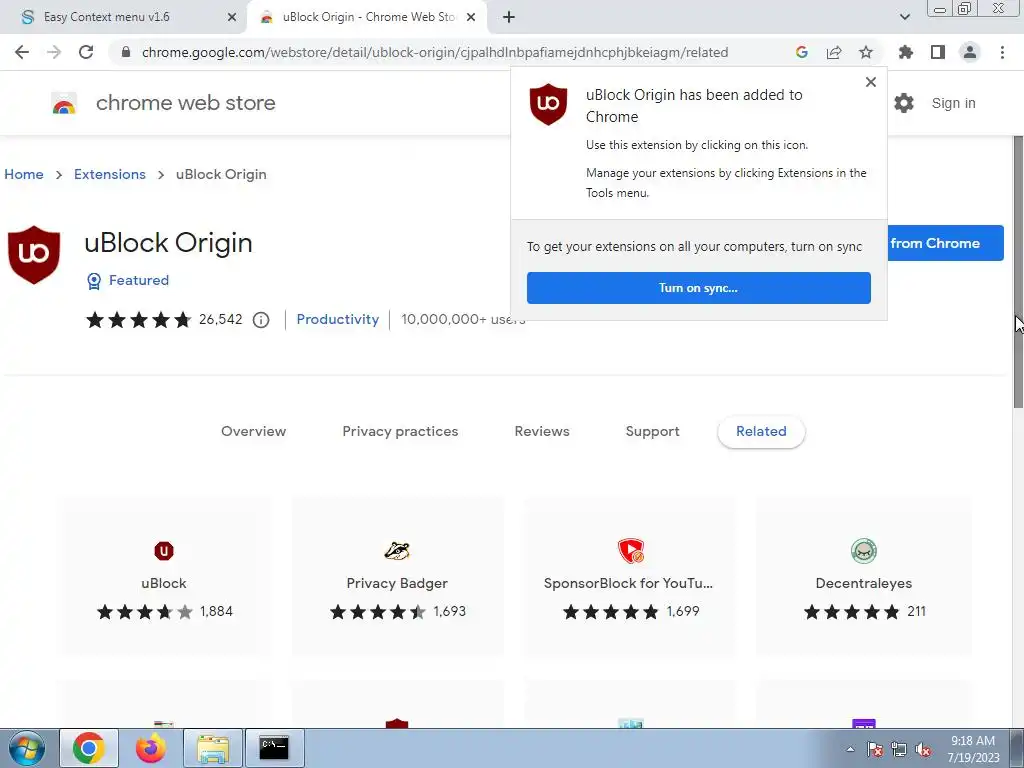
Task: Open the Privacy Badger extension card
Action: [397, 577]
